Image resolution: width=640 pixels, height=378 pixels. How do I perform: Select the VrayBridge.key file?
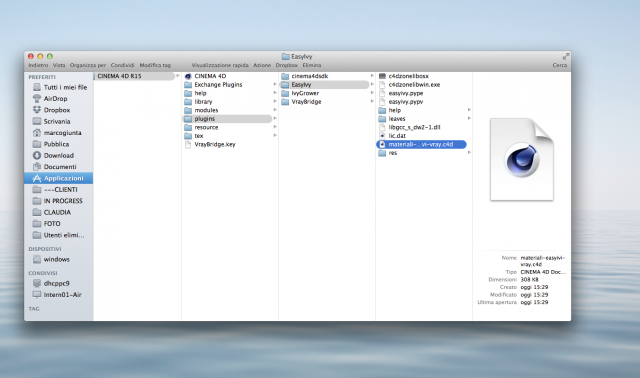(210, 145)
